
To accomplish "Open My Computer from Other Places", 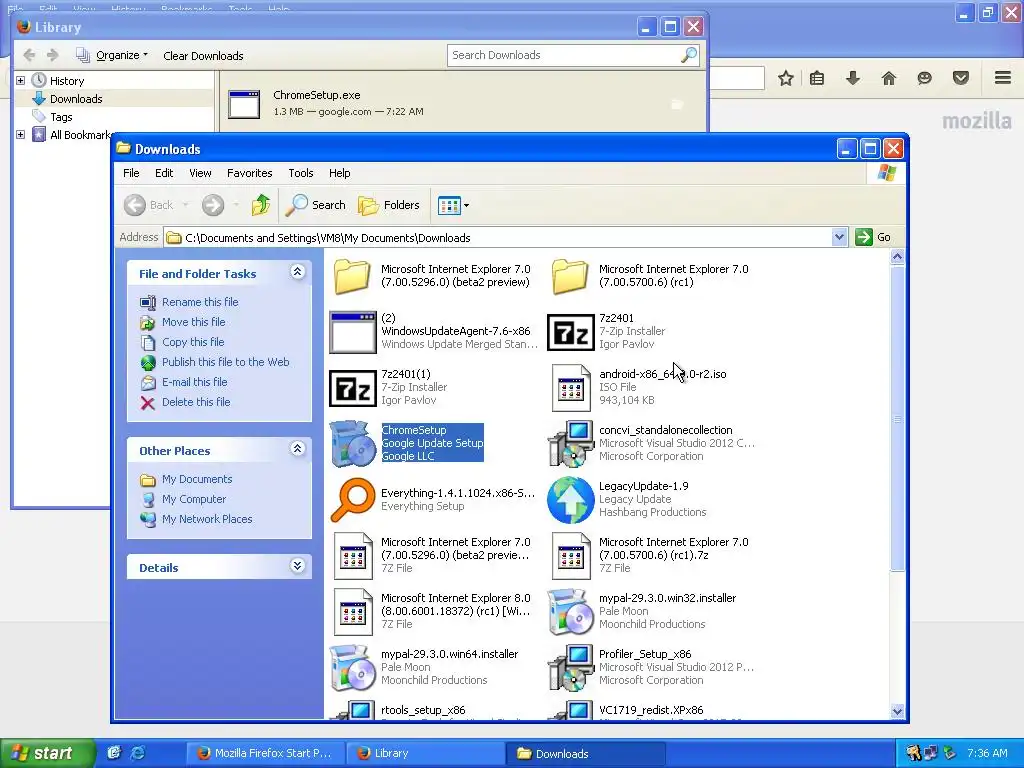I will (194, 499).
